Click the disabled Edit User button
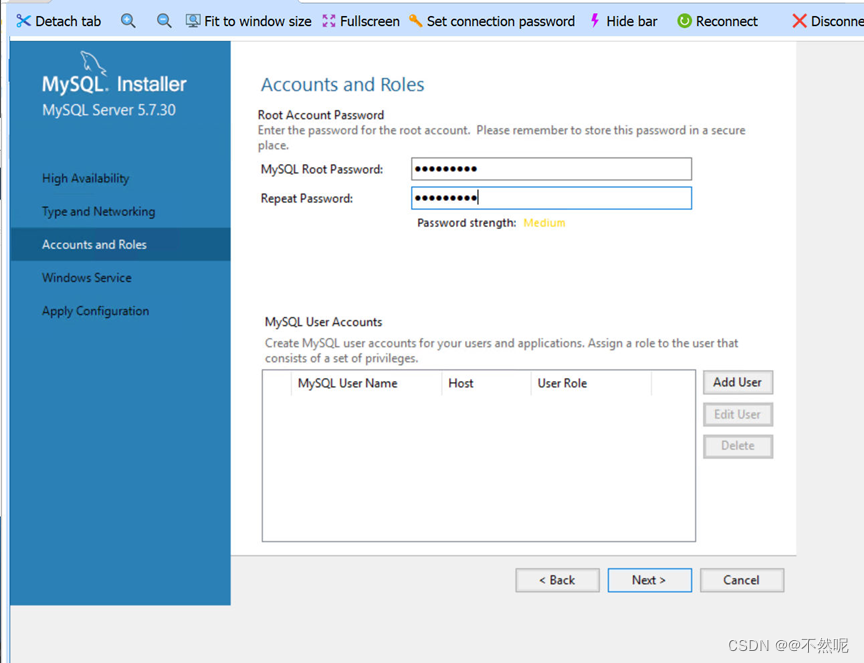The width and height of the screenshot is (864, 663). tap(738, 414)
